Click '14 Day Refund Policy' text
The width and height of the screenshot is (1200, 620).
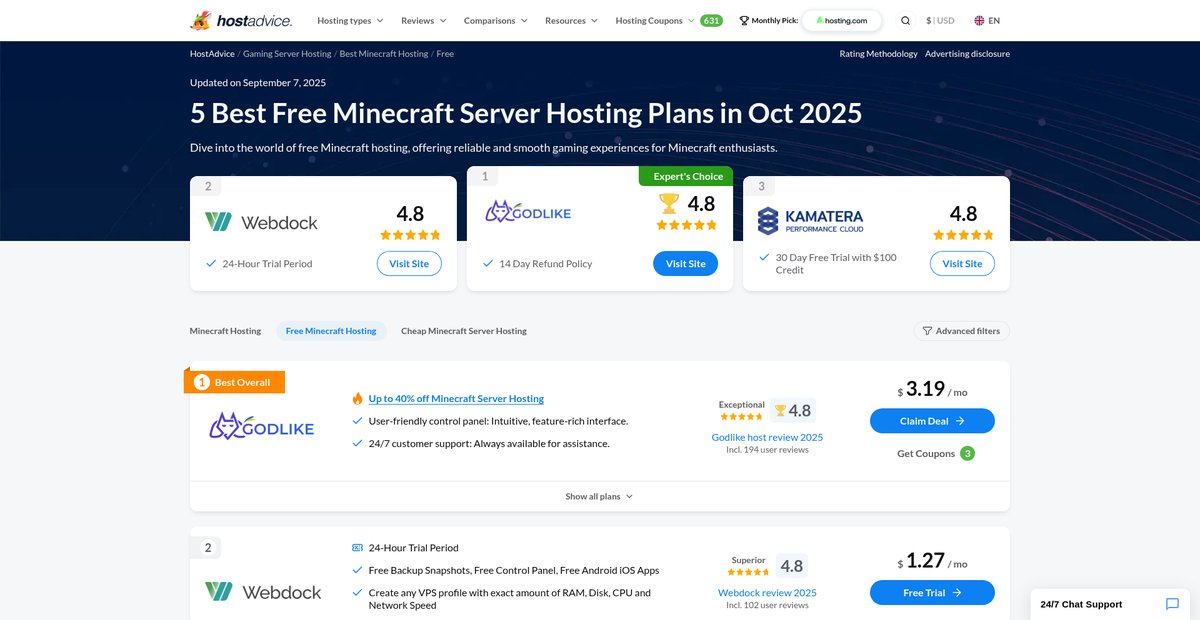point(545,264)
